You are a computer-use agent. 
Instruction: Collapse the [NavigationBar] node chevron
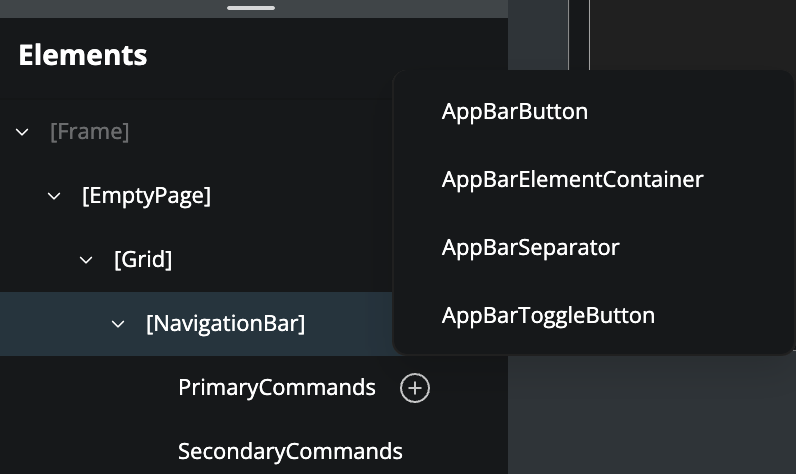pos(118,324)
